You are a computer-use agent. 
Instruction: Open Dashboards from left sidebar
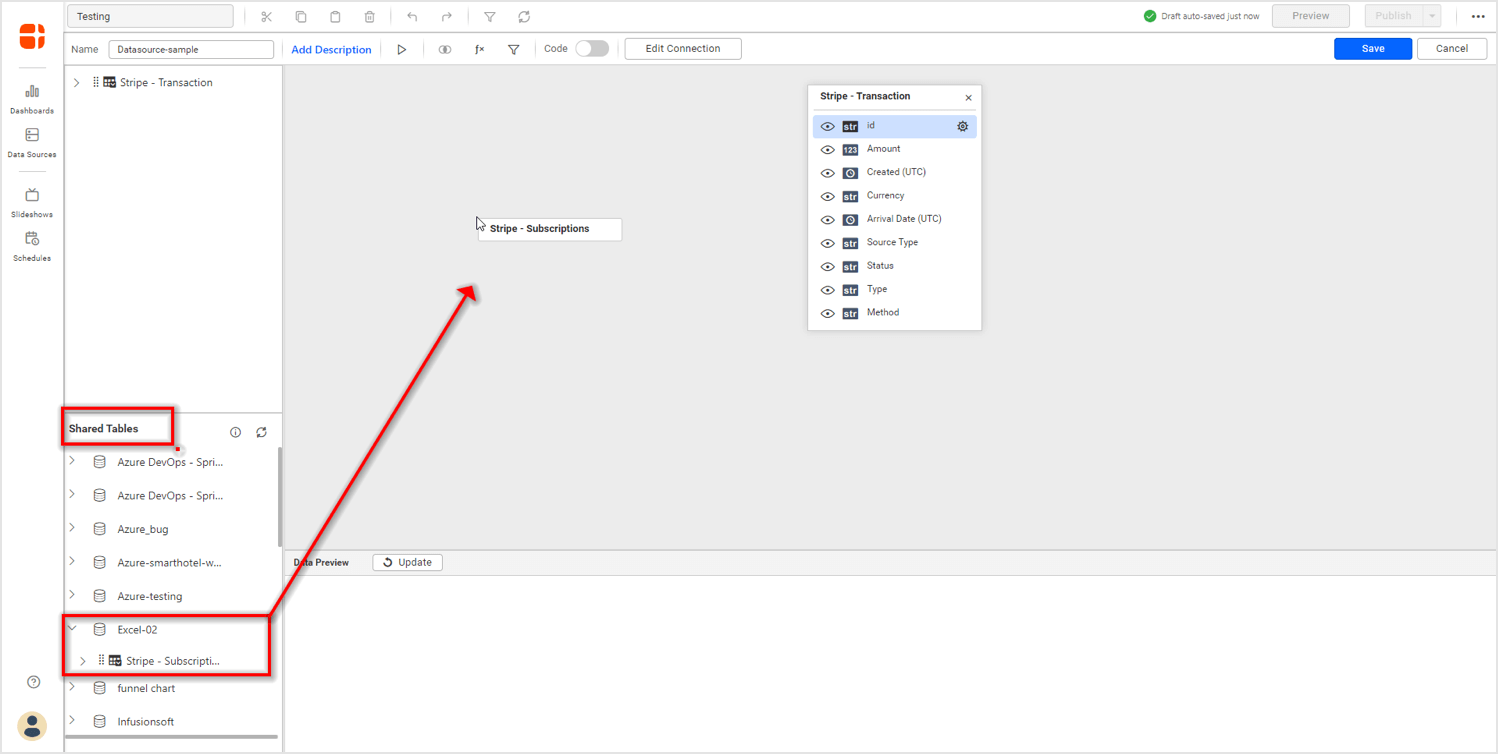pos(32,97)
